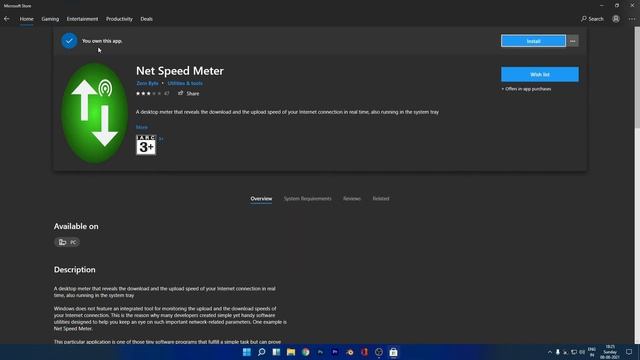Open the user account profile icon

click(x=616, y=19)
